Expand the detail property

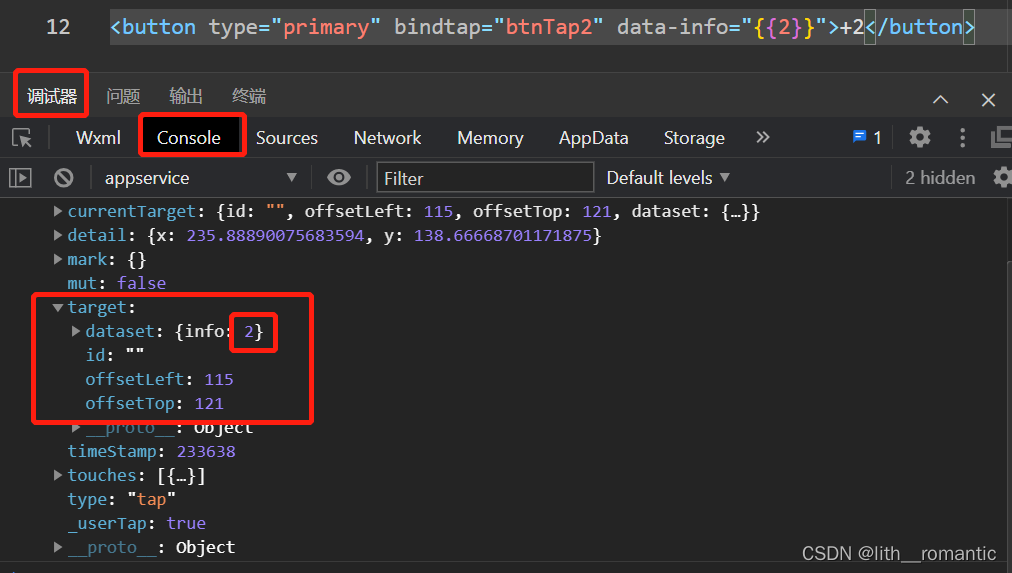pyautogui.click(x=57, y=235)
